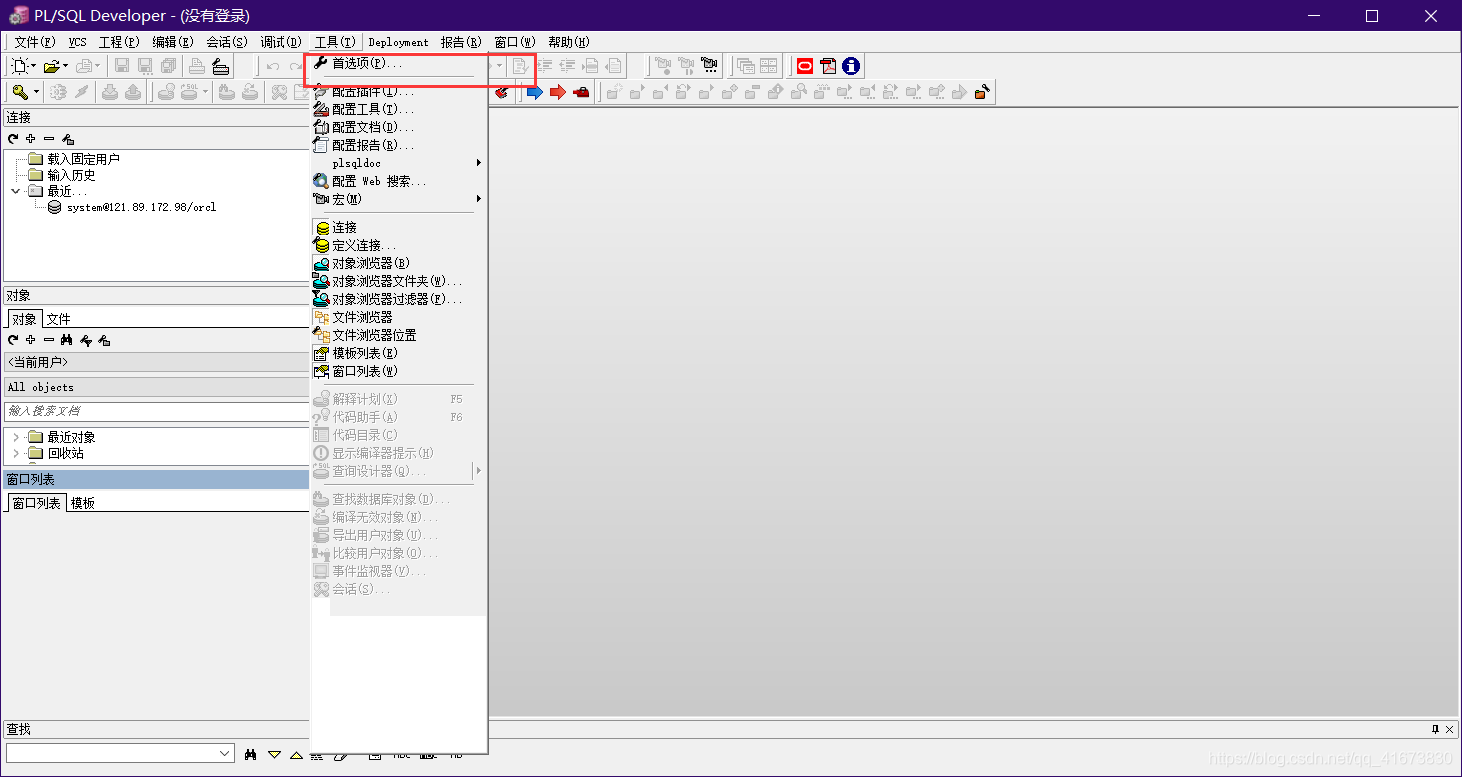Switch to the 文件 tab in object panel
Screen dimensions: 1462x777
[59, 319]
